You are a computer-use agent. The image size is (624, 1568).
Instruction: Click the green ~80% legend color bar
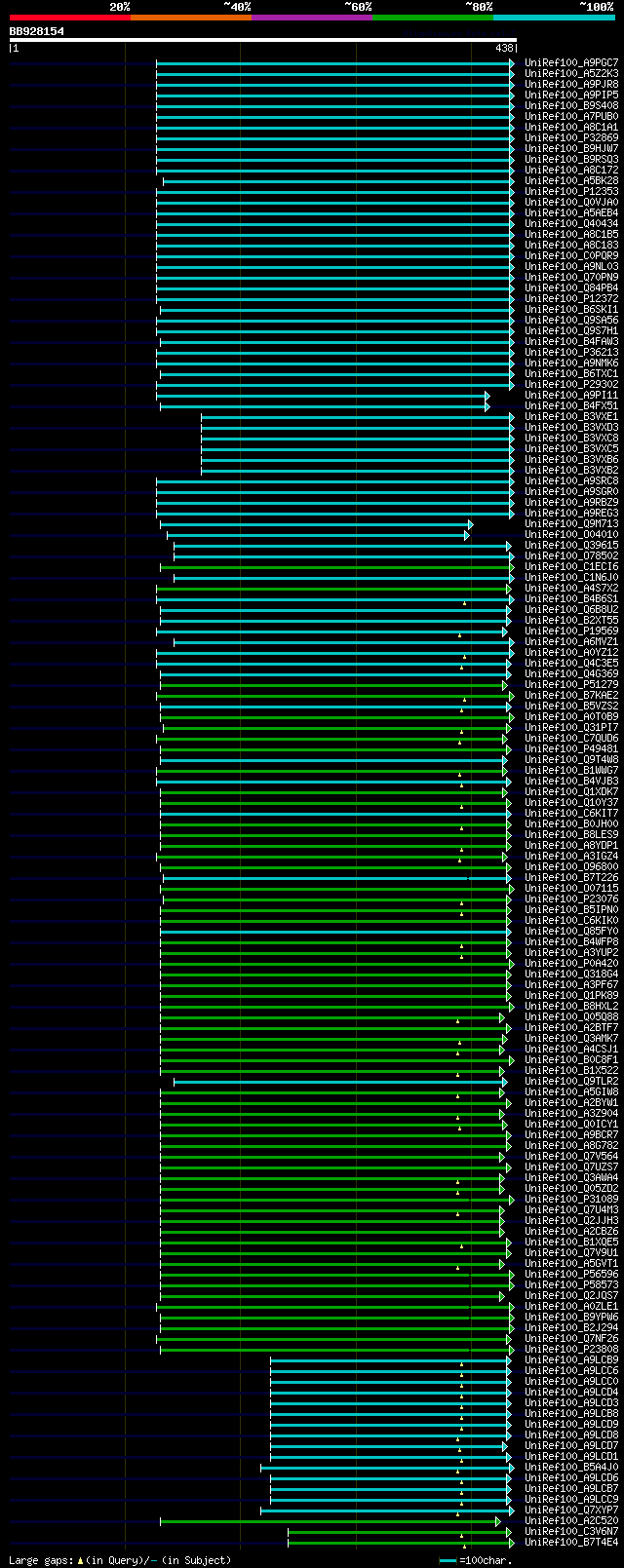(432, 18)
